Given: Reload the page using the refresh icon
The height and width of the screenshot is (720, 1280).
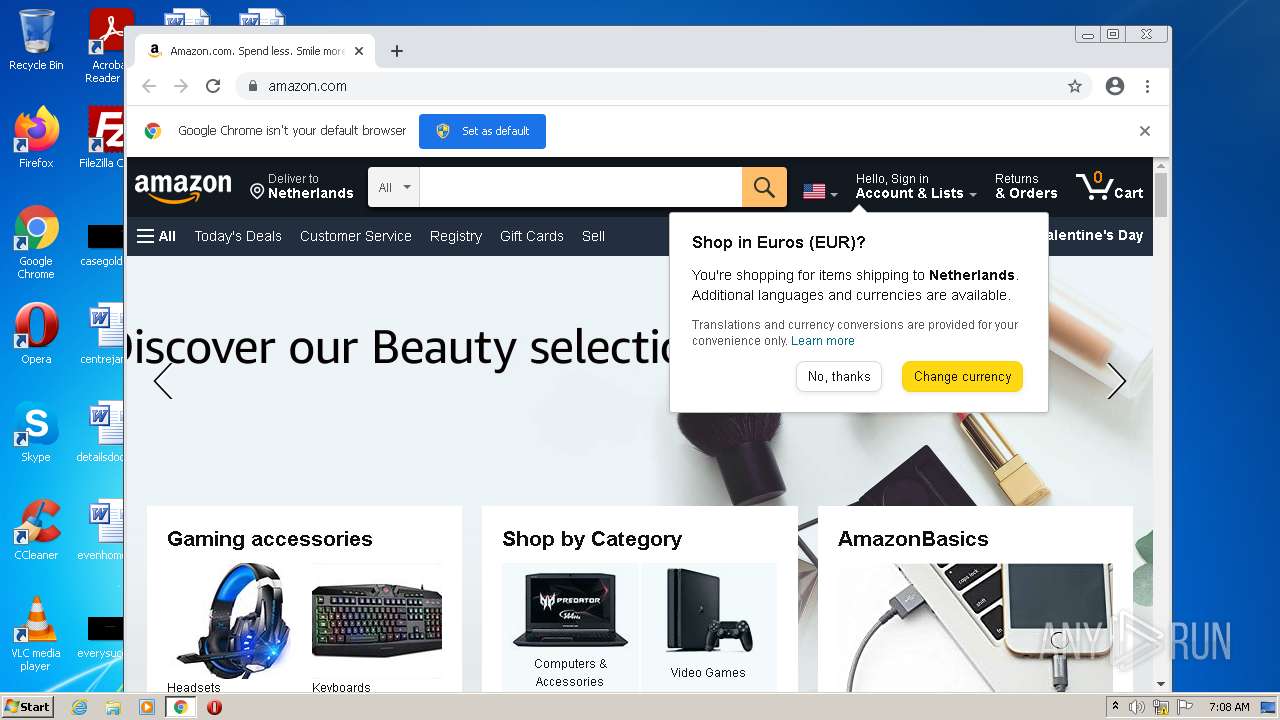Looking at the screenshot, I should tap(213, 86).
